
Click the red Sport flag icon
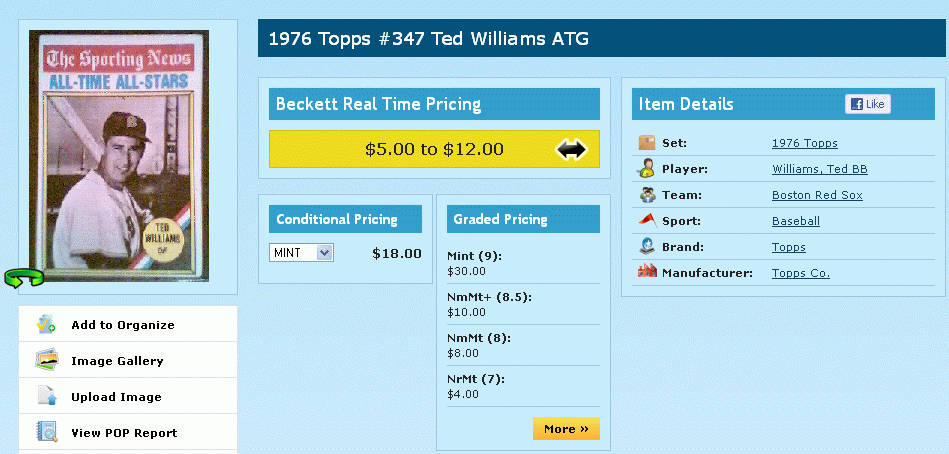pos(647,220)
